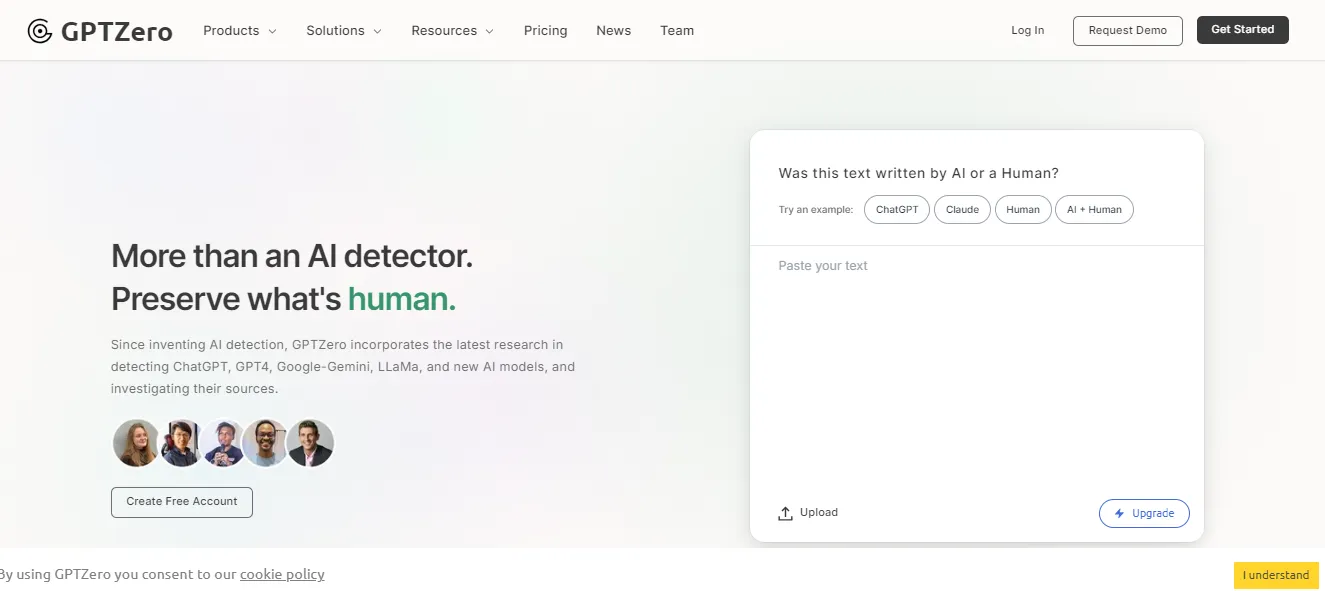Select the AI + Human example
The height and width of the screenshot is (591, 1325).
pos(1094,210)
